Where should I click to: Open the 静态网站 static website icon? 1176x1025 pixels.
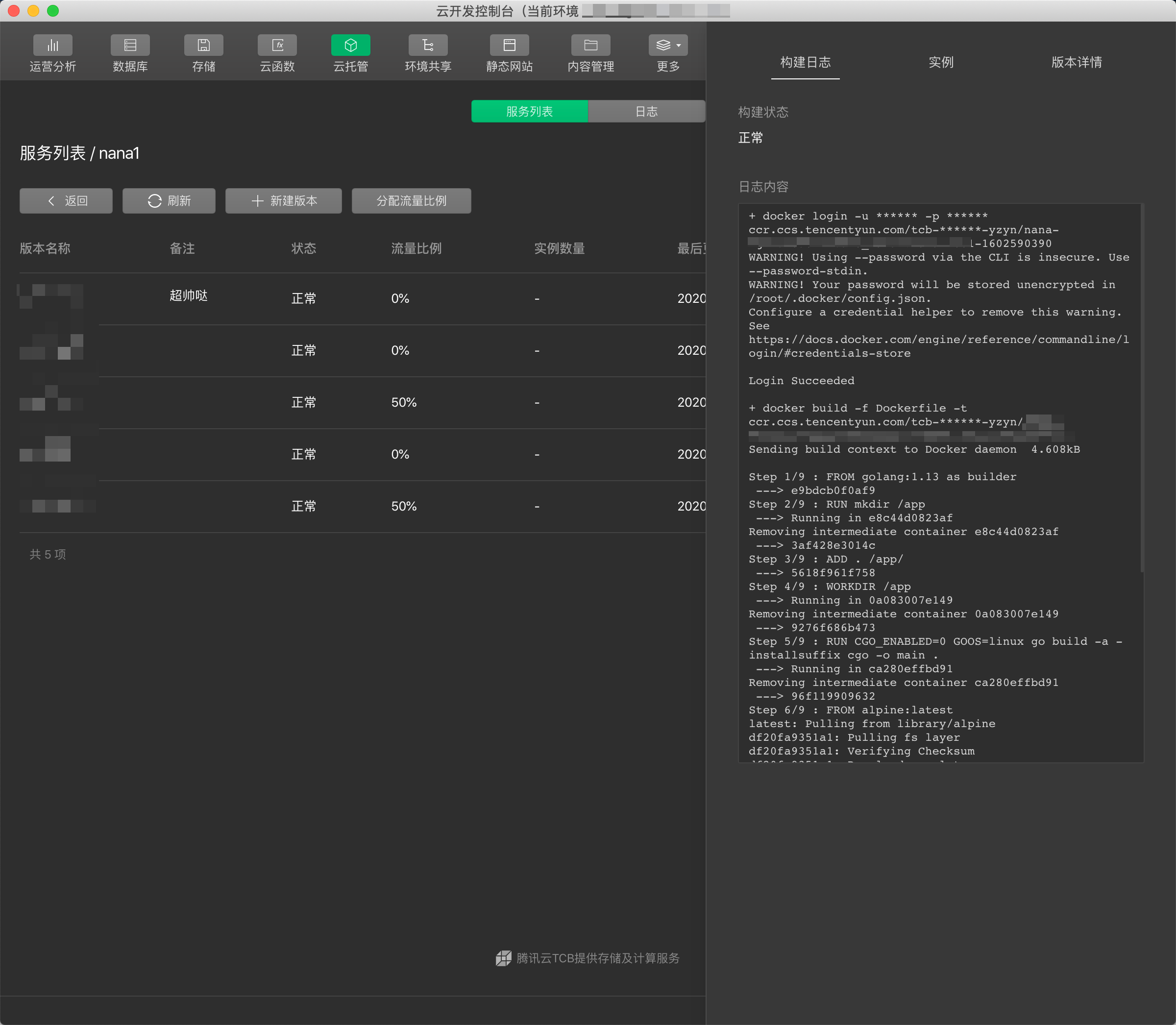coord(509,46)
